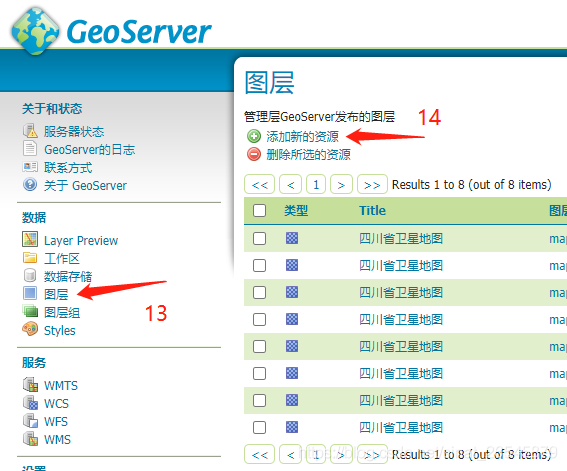The width and height of the screenshot is (567, 471).
Task: Open Layer Preview link text
Action: (81, 241)
